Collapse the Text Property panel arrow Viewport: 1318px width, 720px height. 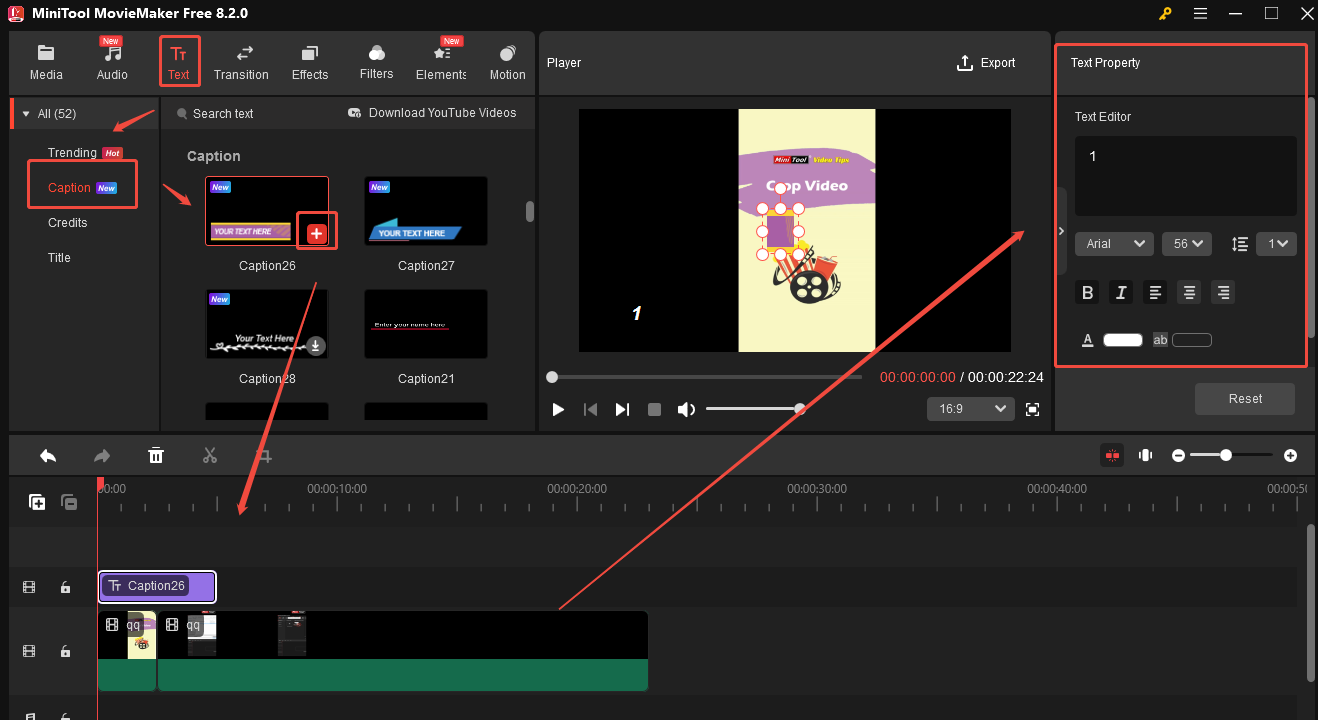[x=1061, y=231]
